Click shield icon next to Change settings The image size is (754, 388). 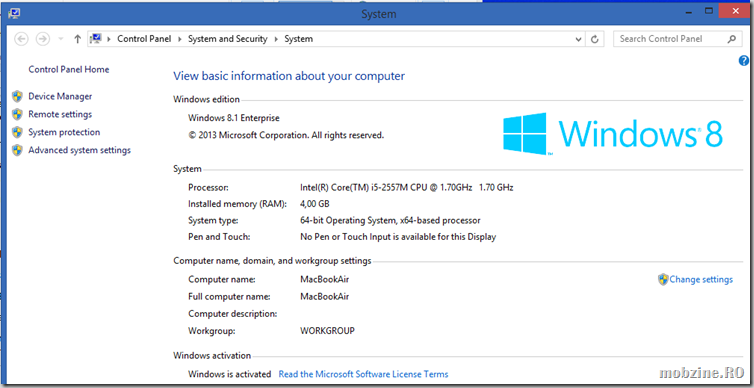(663, 279)
